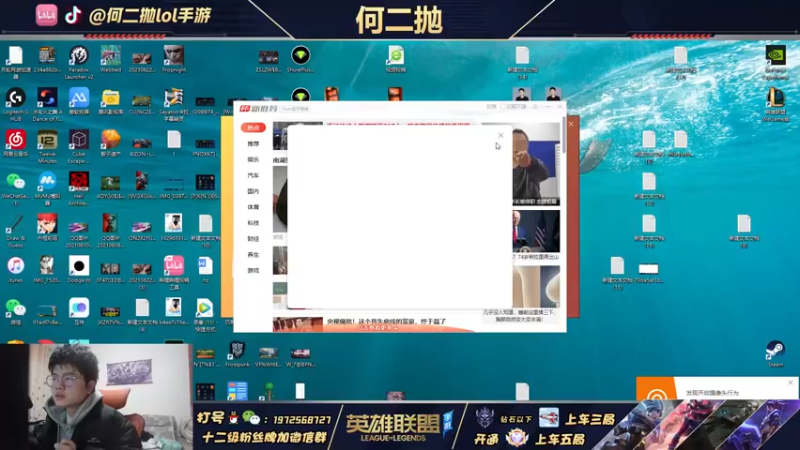The image size is (800, 450).
Task: Open the Propnight game shortcut
Action: [x=173, y=55]
